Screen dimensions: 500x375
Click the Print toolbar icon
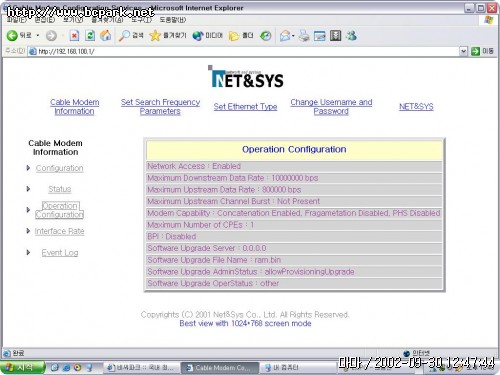(x=304, y=35)
